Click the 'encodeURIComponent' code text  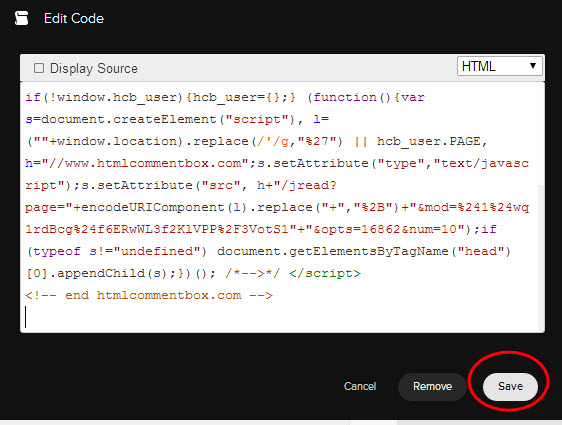point(153,207)
